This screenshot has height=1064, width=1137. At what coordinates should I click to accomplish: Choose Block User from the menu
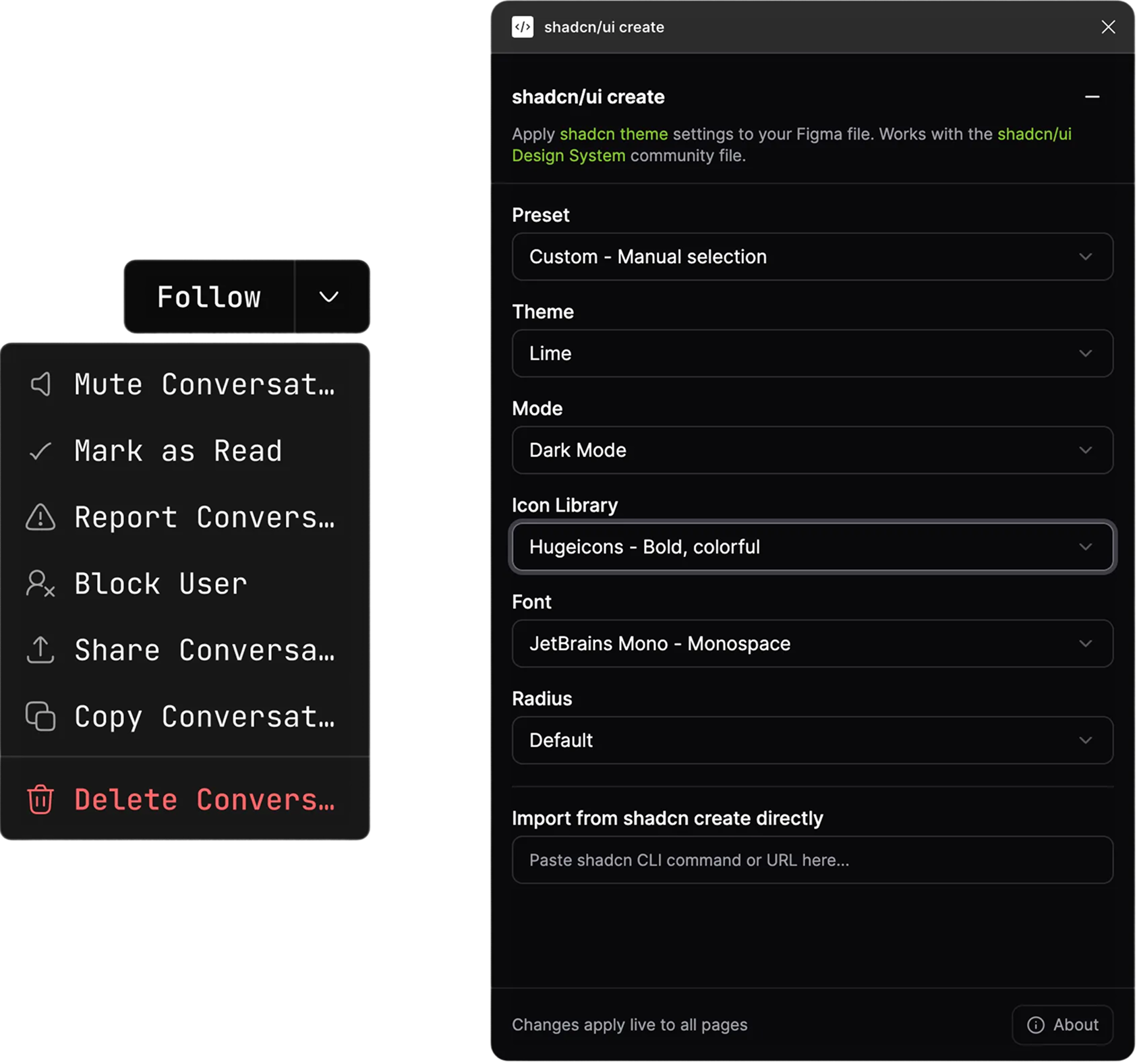tap(161, 584)
